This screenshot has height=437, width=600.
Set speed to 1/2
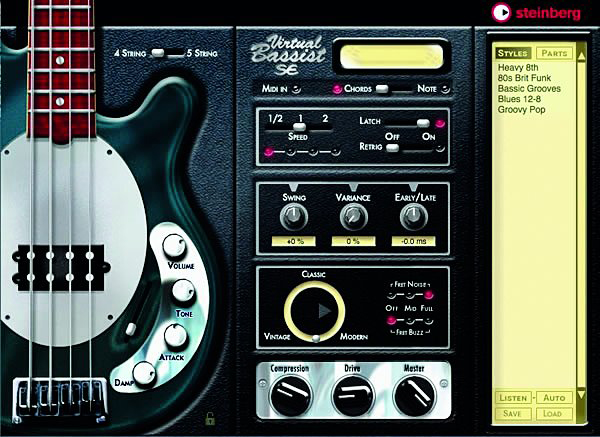click(275, 119)
